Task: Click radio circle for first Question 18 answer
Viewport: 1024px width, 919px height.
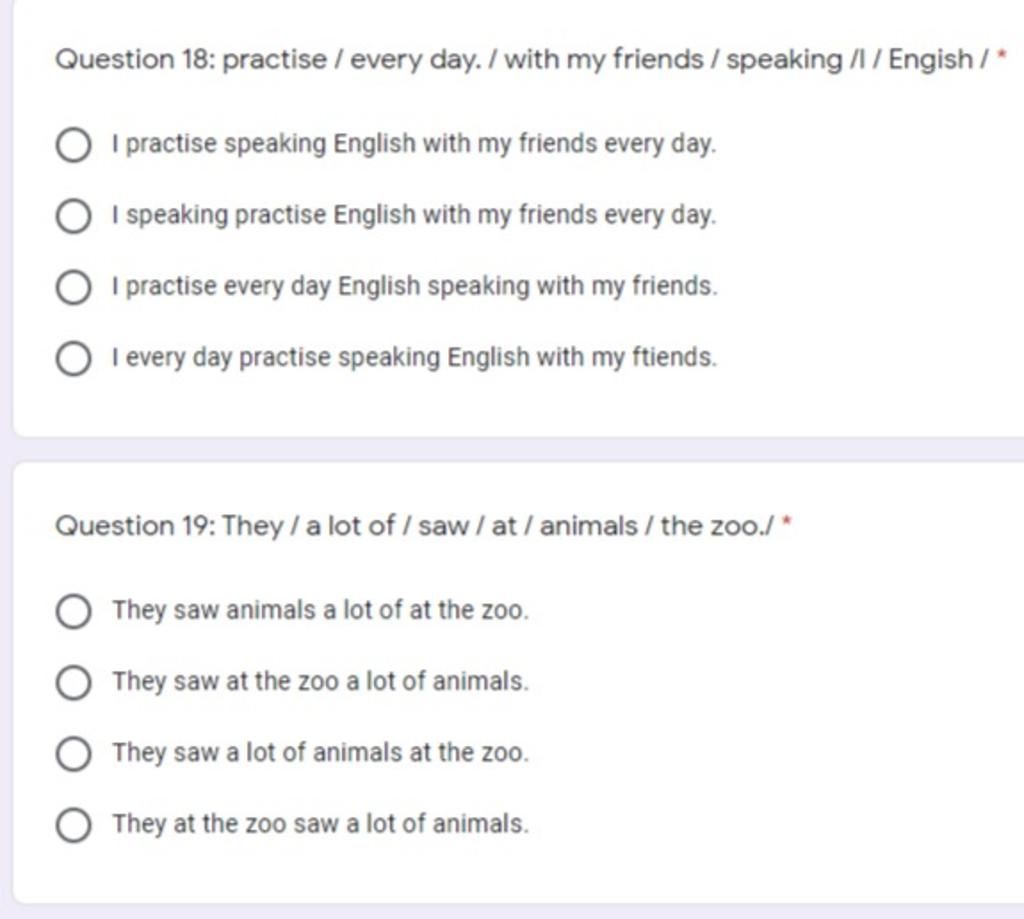Action: pos(73,145)
